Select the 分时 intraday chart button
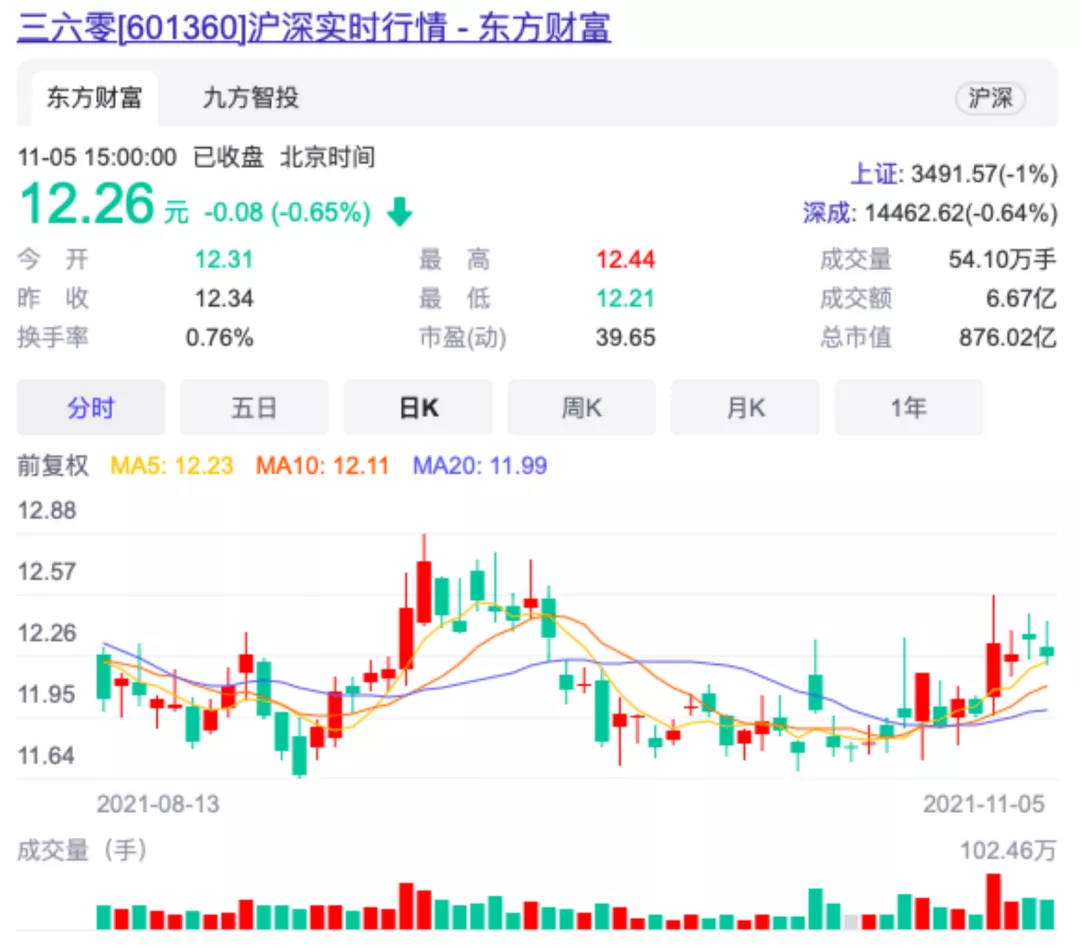This screenshot has width=1080, height=948. (91, 407)
